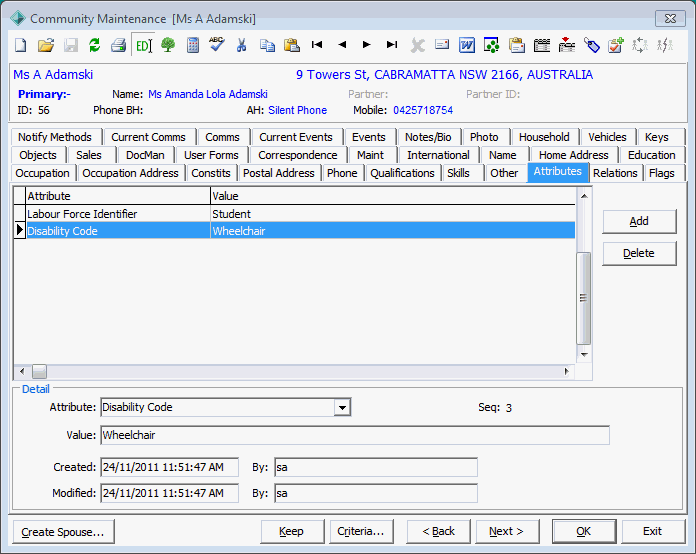696x554 pixels.
Task: Click the greyed X delete icon
Action: click(417, 45)
